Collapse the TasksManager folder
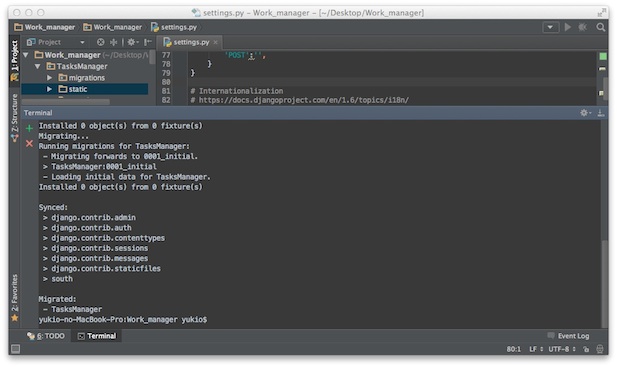Screen dimensions: 617x367 coord(38,66)
